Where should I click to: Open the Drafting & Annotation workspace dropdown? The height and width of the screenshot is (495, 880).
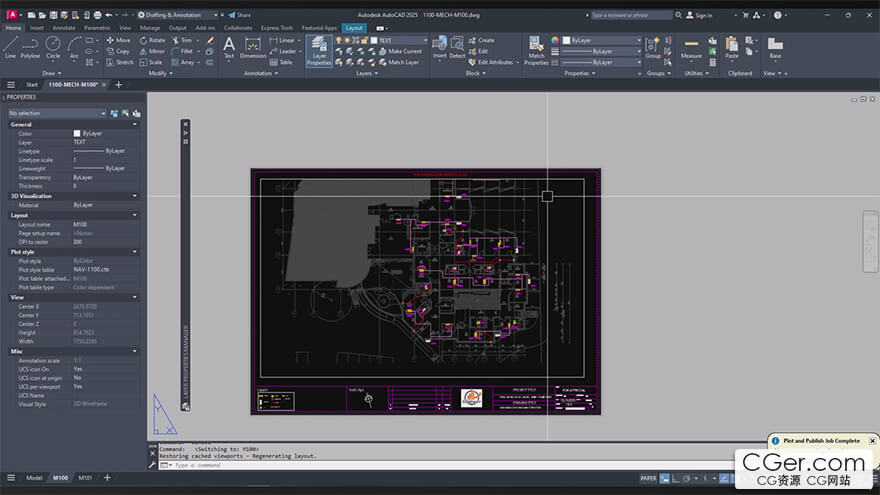181,15
